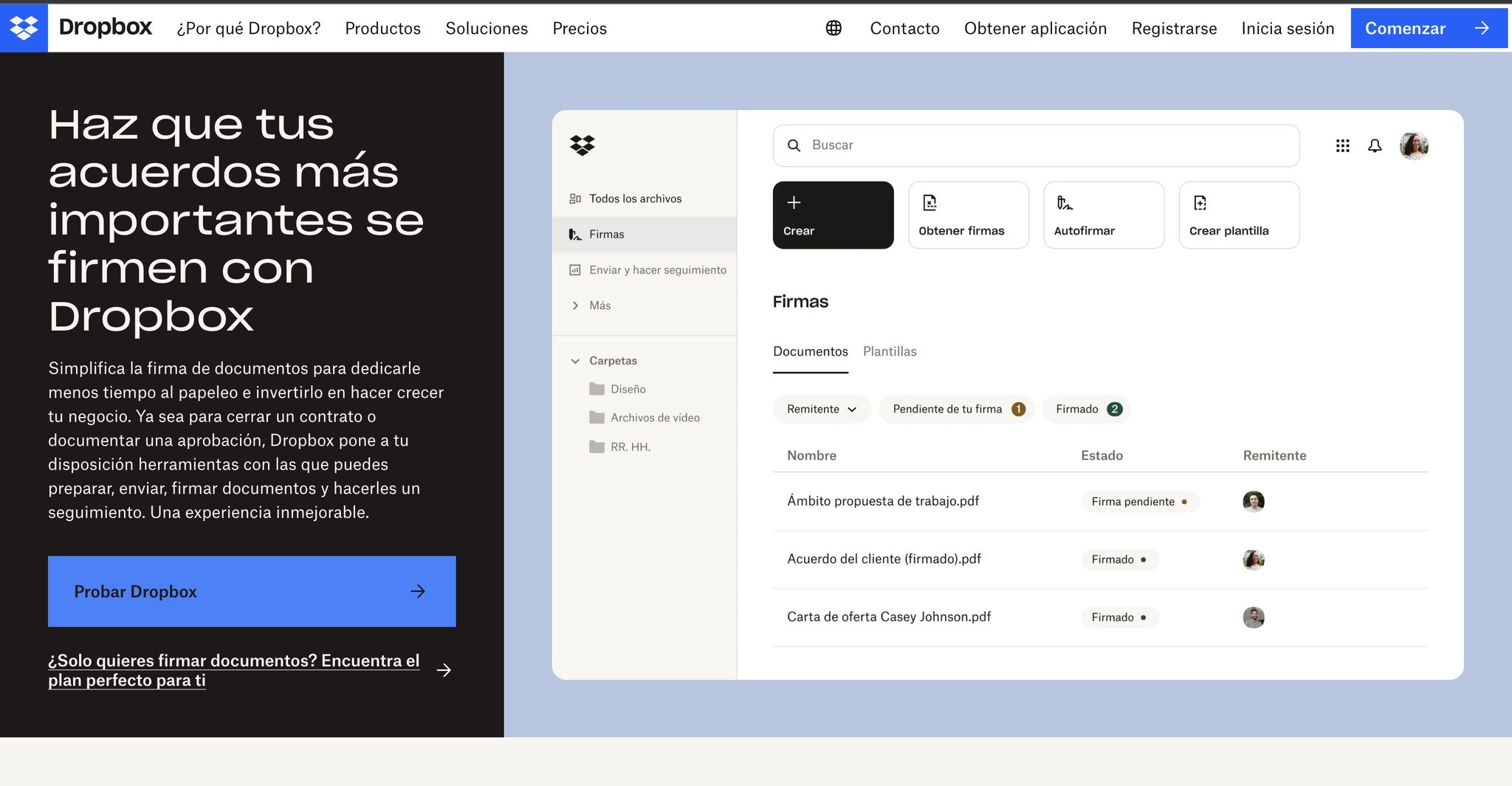This screenshot has height=786, width=1512.
Task: Collapse the Carpetas folder list
Action: 575,361
